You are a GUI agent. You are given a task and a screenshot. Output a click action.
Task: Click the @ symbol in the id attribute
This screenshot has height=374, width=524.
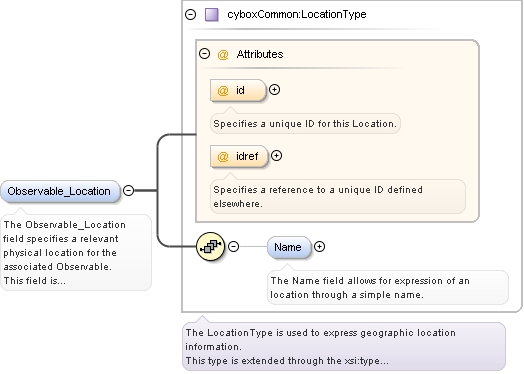click(223, 91)
